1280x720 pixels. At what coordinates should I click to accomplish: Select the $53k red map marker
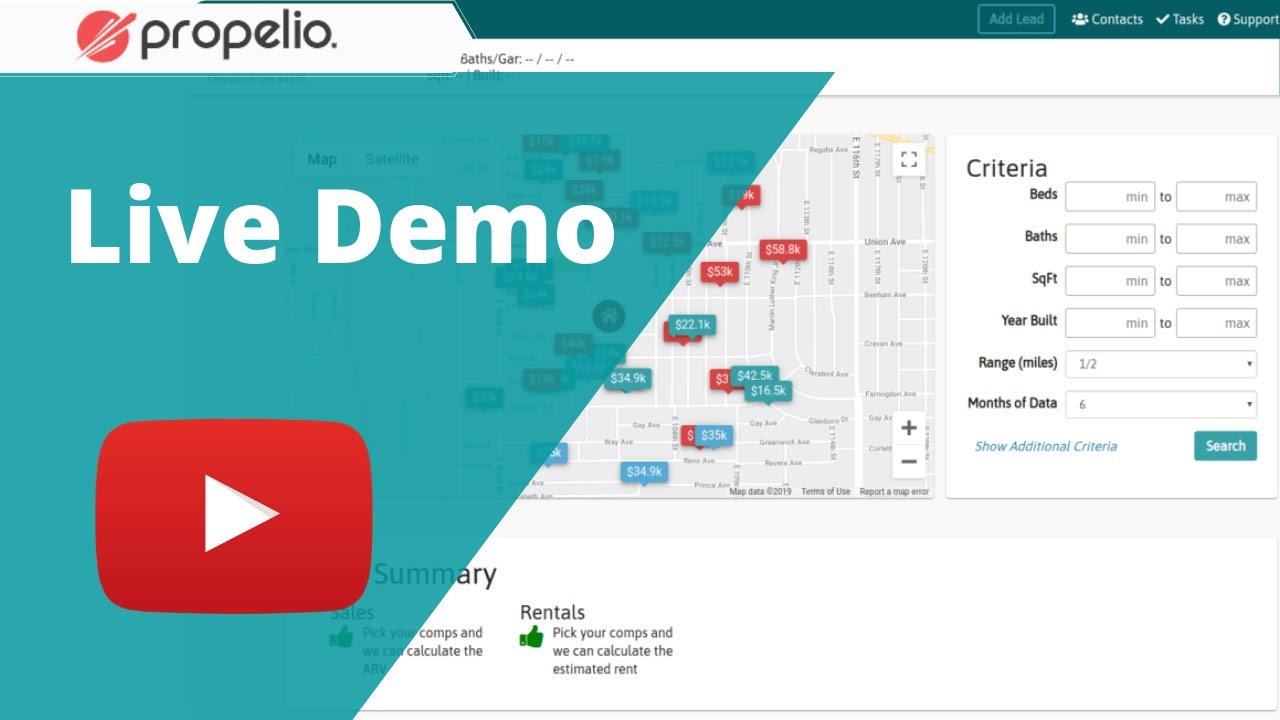719,273
